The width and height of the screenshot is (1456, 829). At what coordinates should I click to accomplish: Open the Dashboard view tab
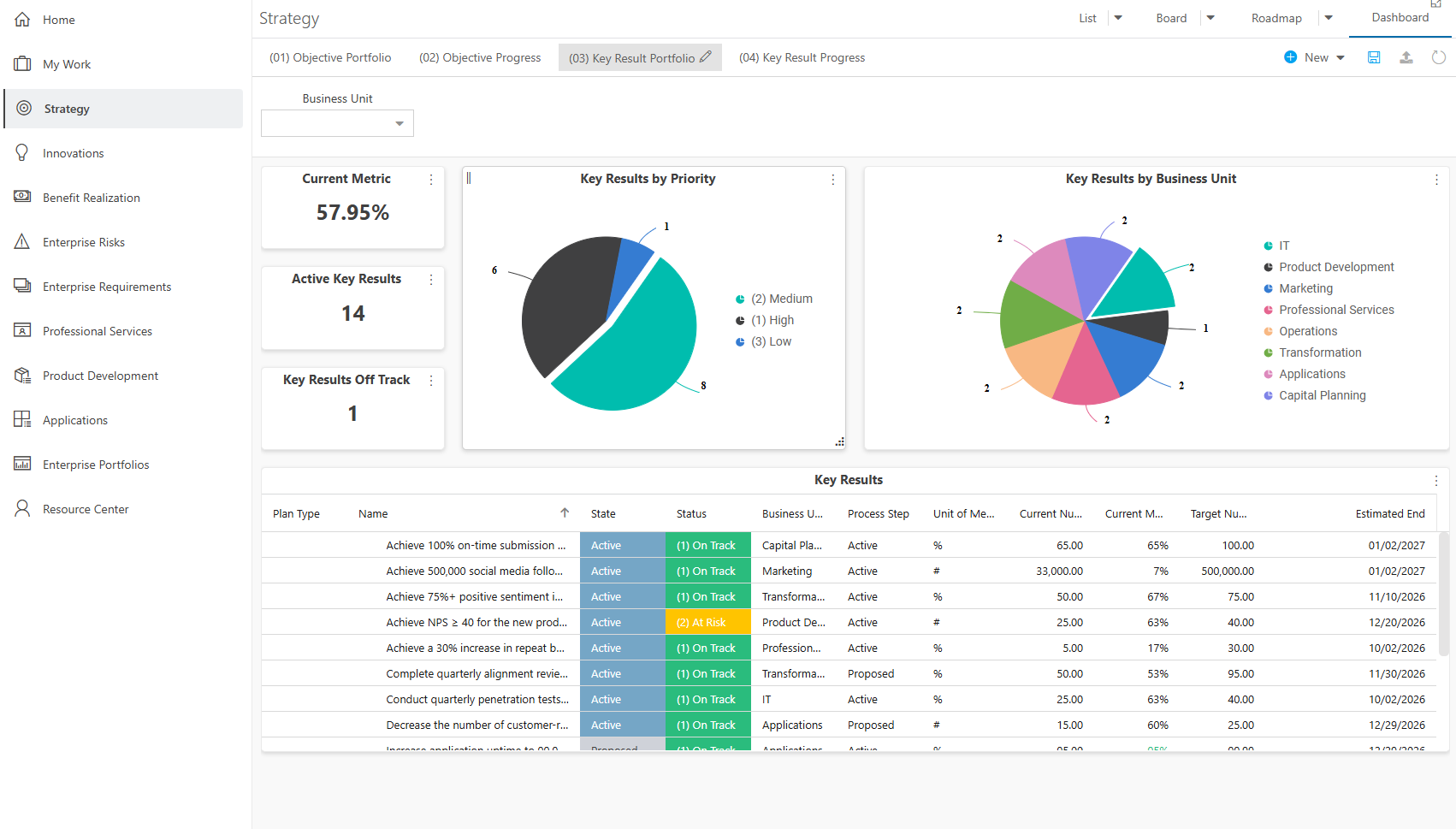[1400, 18]
